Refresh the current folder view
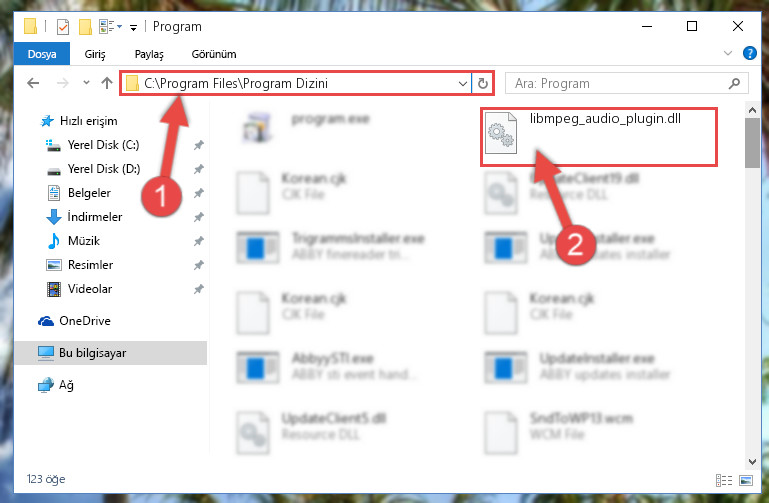769x503 pixels. pyautogui.click(x=483, y=83)
